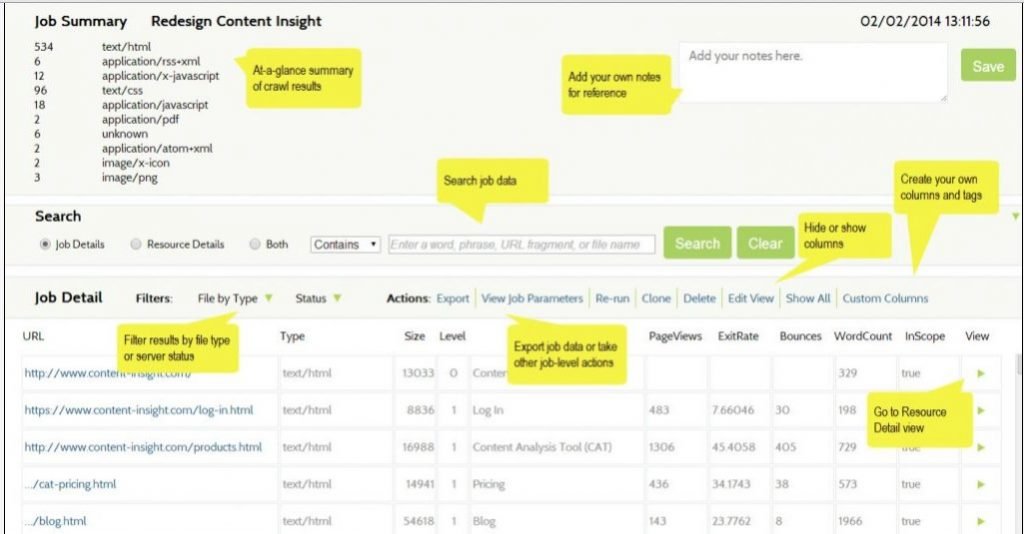Image resolution: width=1024 pixels, height=534 pixels.
Task: Select the Resource Details radio button
Action: click(x=136, y=244)
